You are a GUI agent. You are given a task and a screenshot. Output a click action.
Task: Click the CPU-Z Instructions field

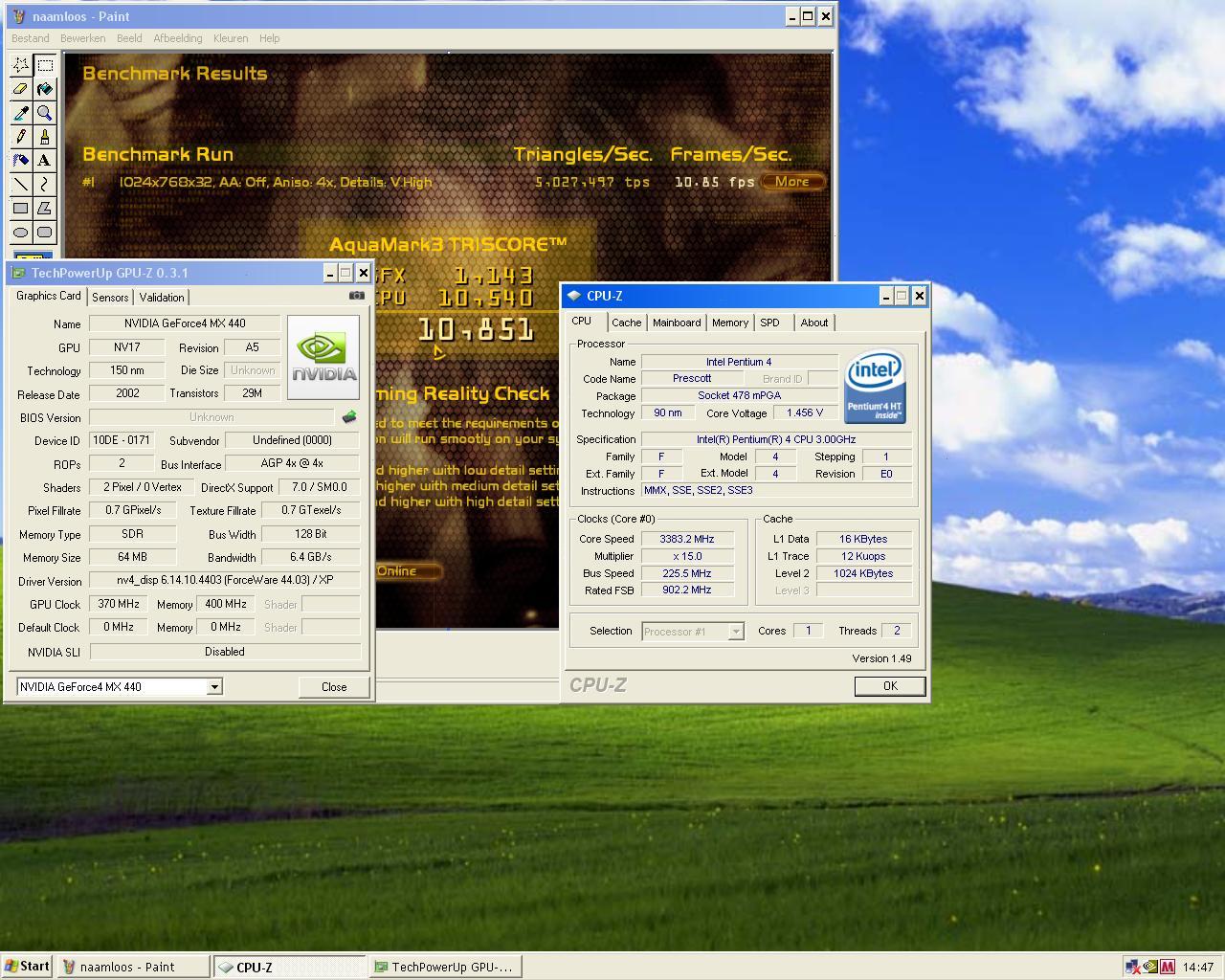pos(775,491)
